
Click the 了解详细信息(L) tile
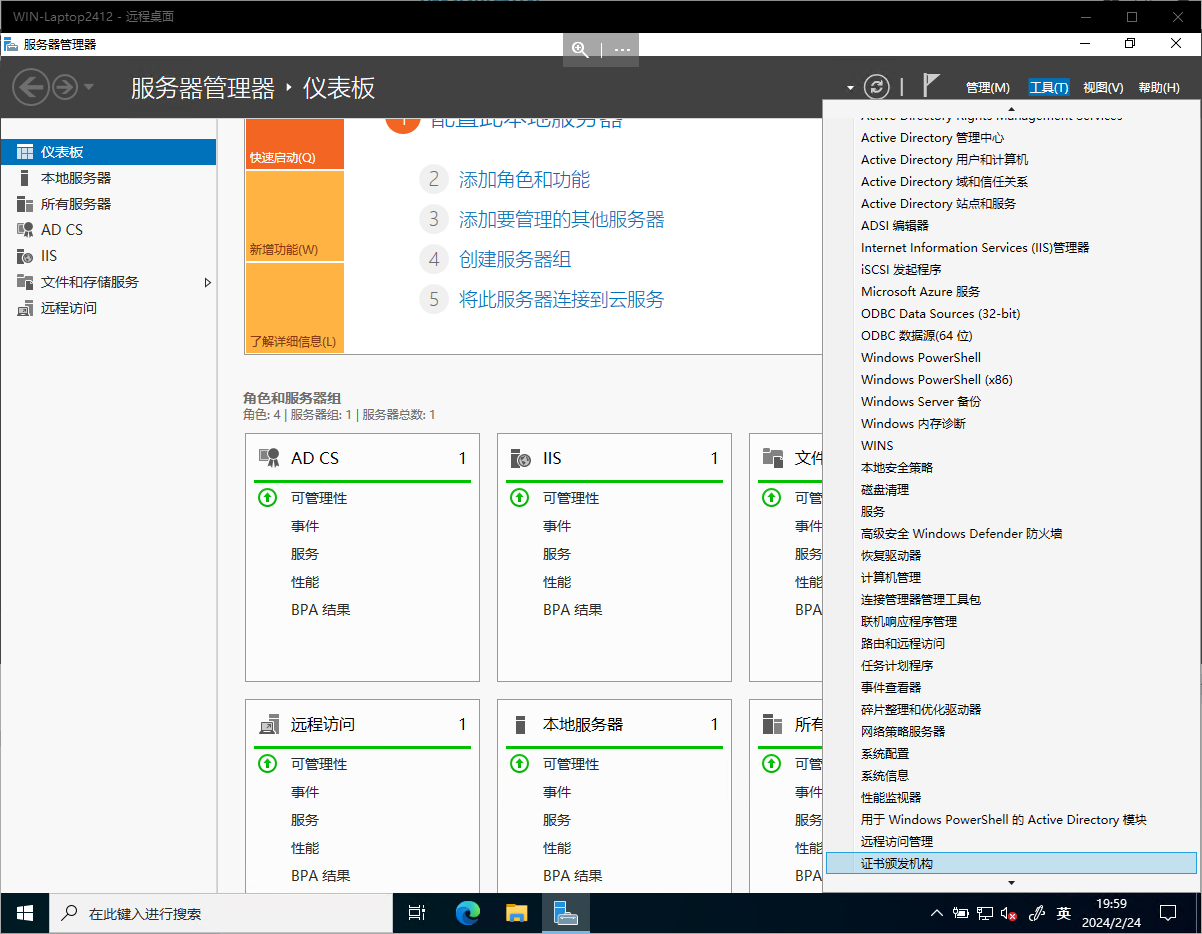[x=294, y=308]
